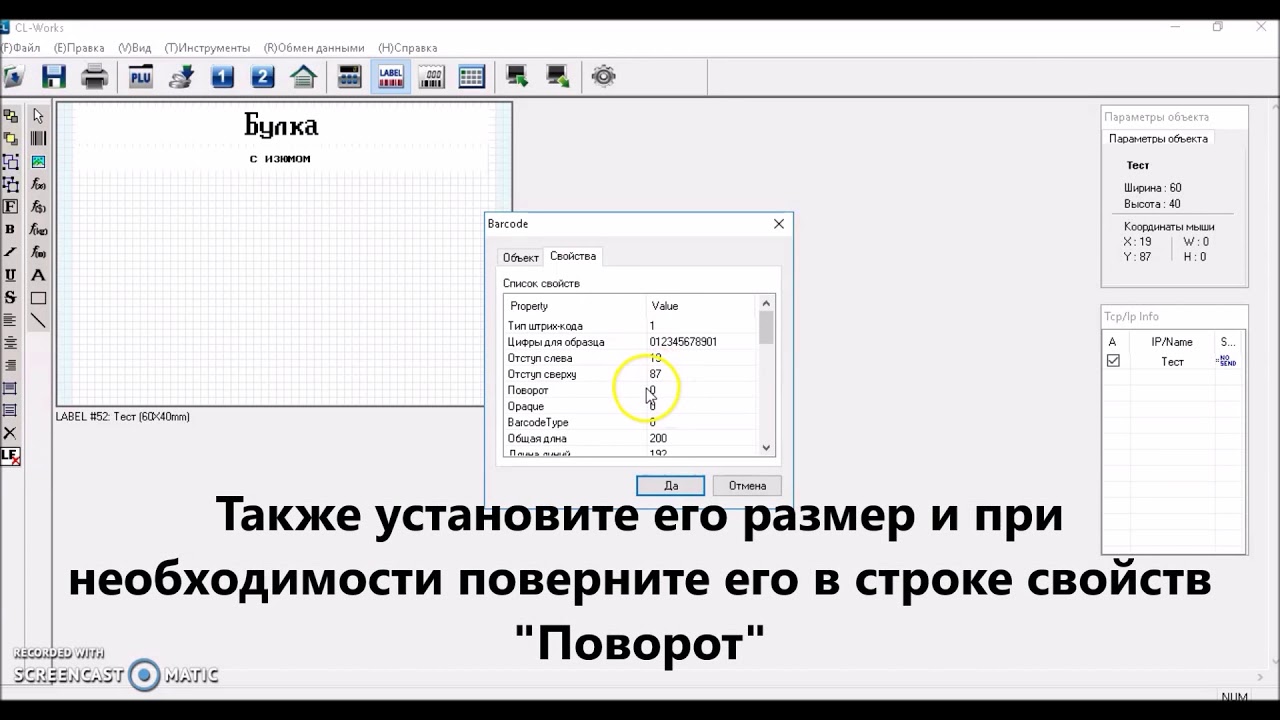
Task: Open the Инструменты menu
Action: [208, 48]
